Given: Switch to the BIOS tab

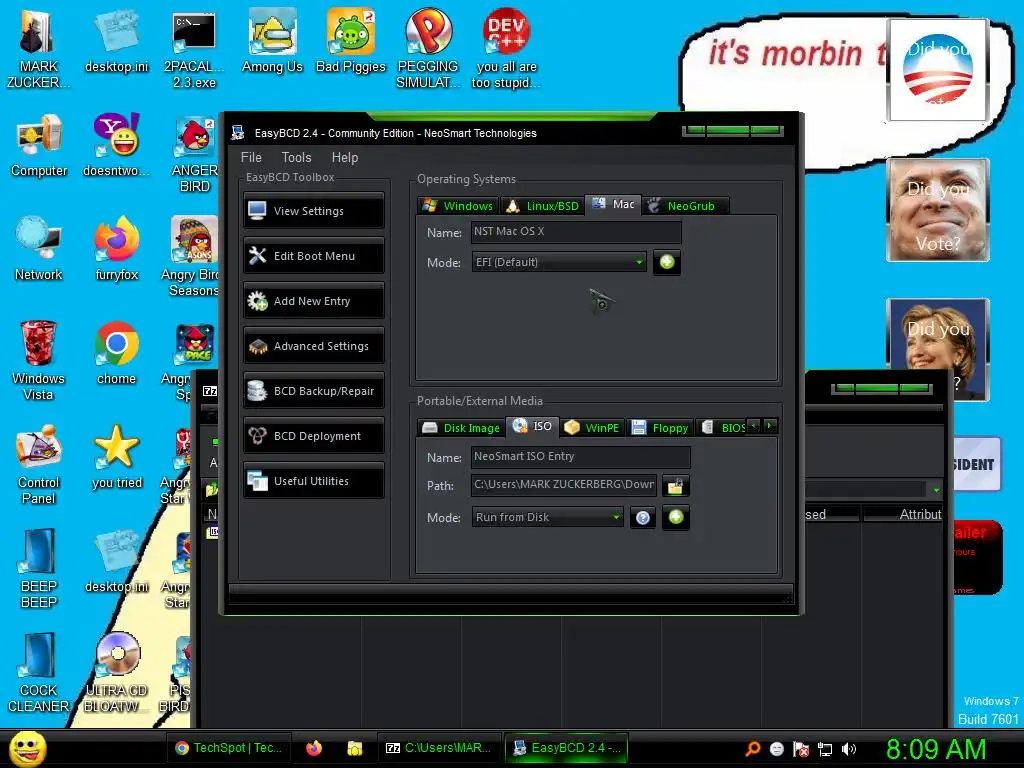Looking at the screenshot, I should coord(722,428).
